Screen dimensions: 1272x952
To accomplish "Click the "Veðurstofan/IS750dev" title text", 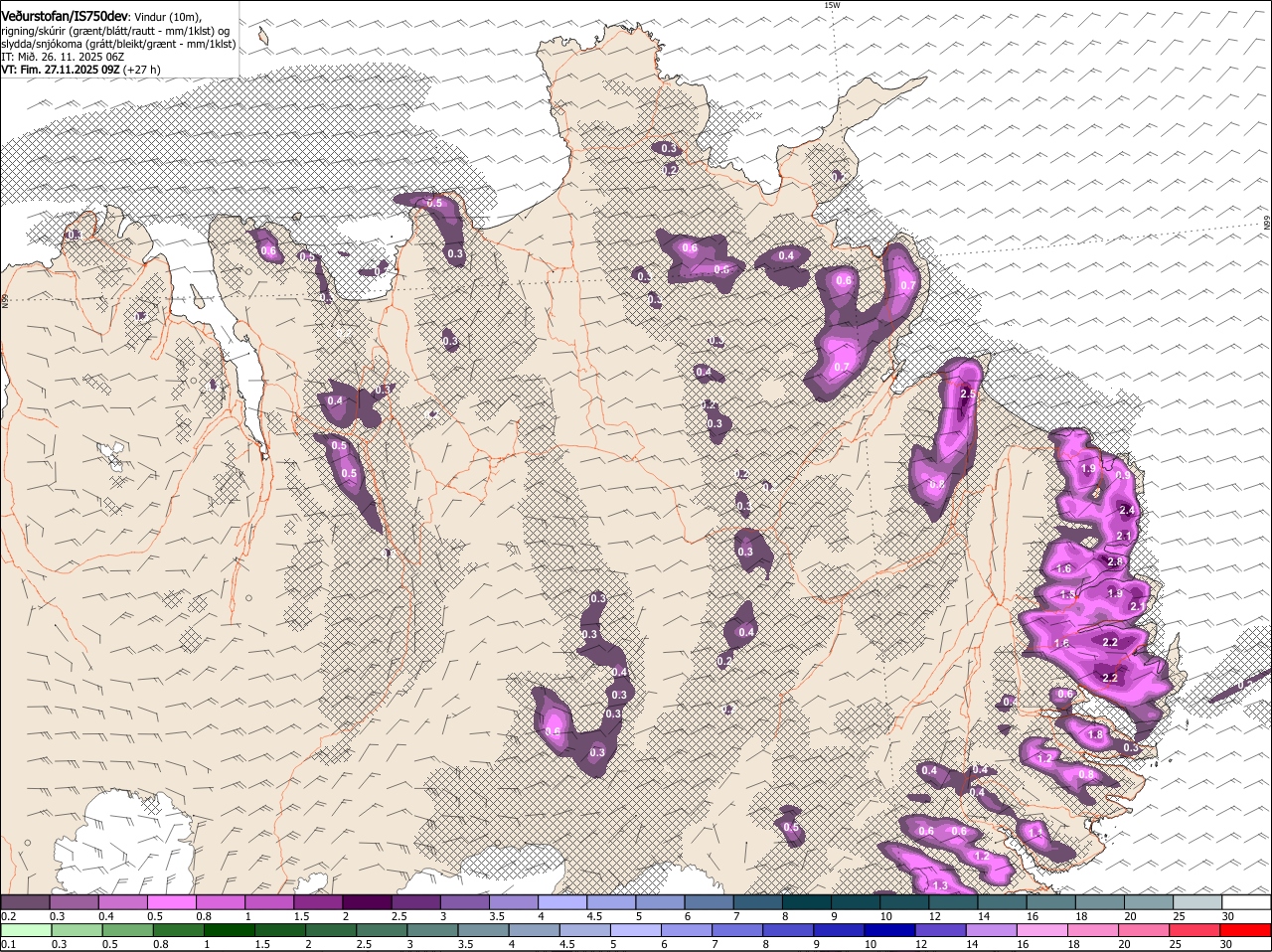I will click(65, 16).
